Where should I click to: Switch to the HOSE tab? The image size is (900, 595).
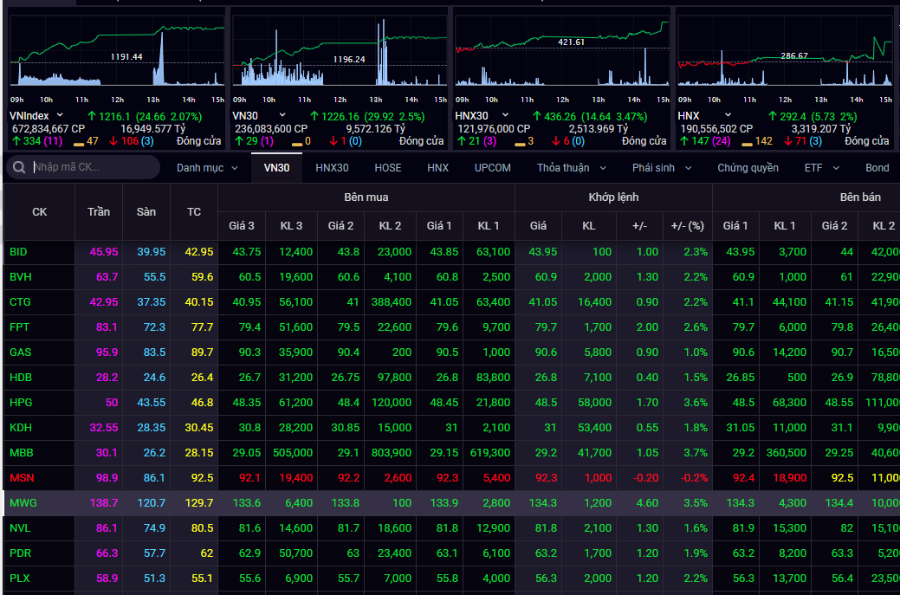click(x=388, y=168)
